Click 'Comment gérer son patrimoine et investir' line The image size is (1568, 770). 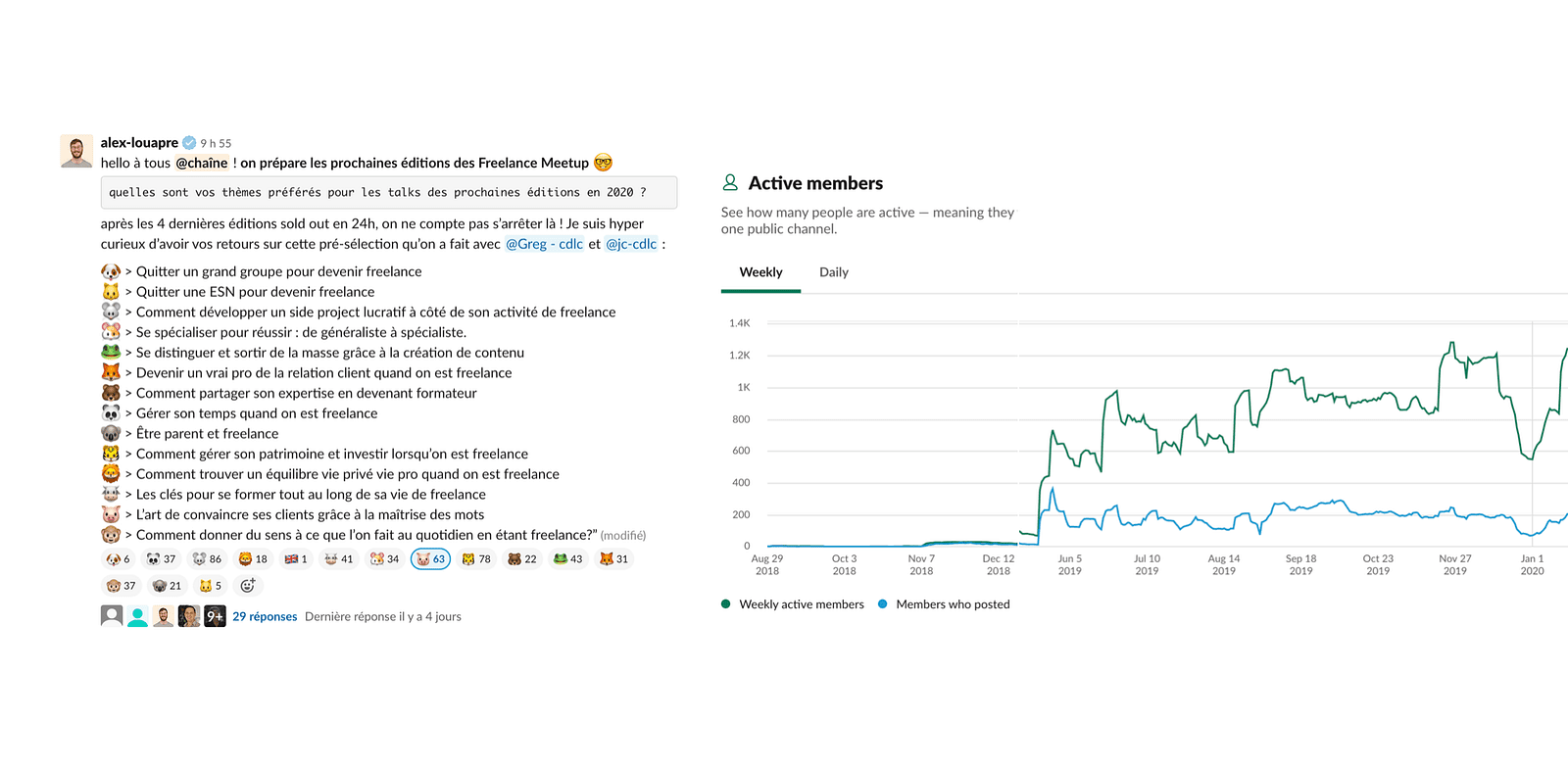tap(332, 454)
